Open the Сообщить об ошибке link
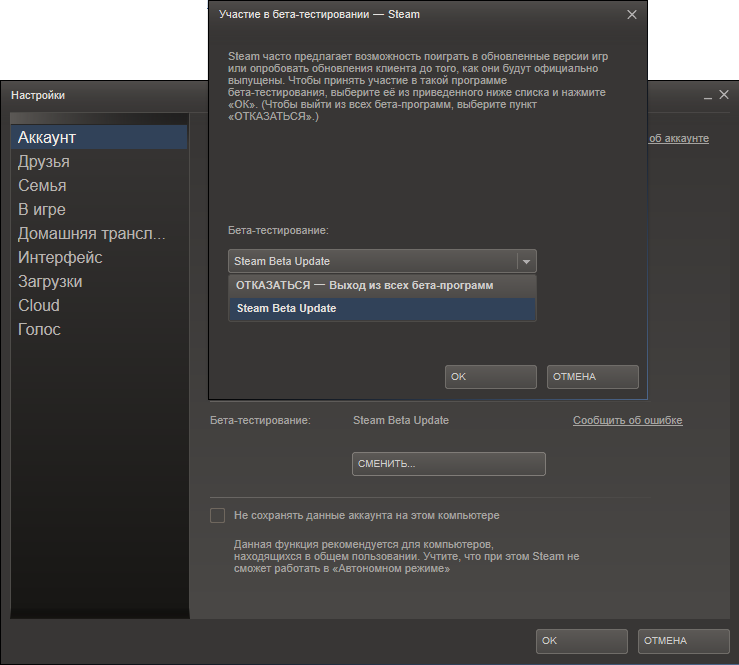 click(x=627, y=420)
